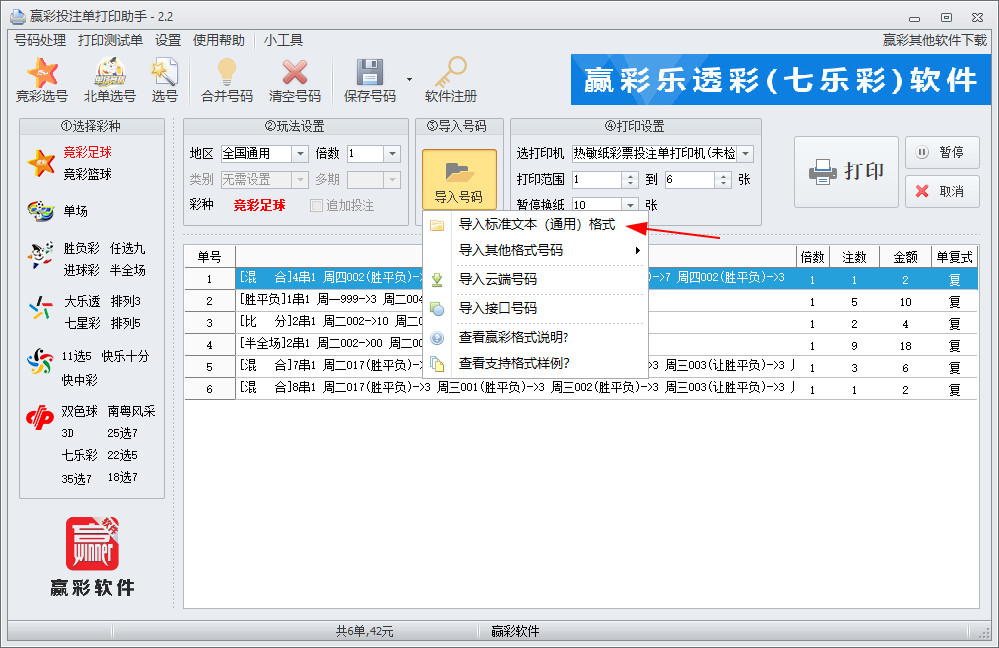This screenshot has width=999, height=648.
Task: Click the printer icon on 打印 button
Action: 823,171
